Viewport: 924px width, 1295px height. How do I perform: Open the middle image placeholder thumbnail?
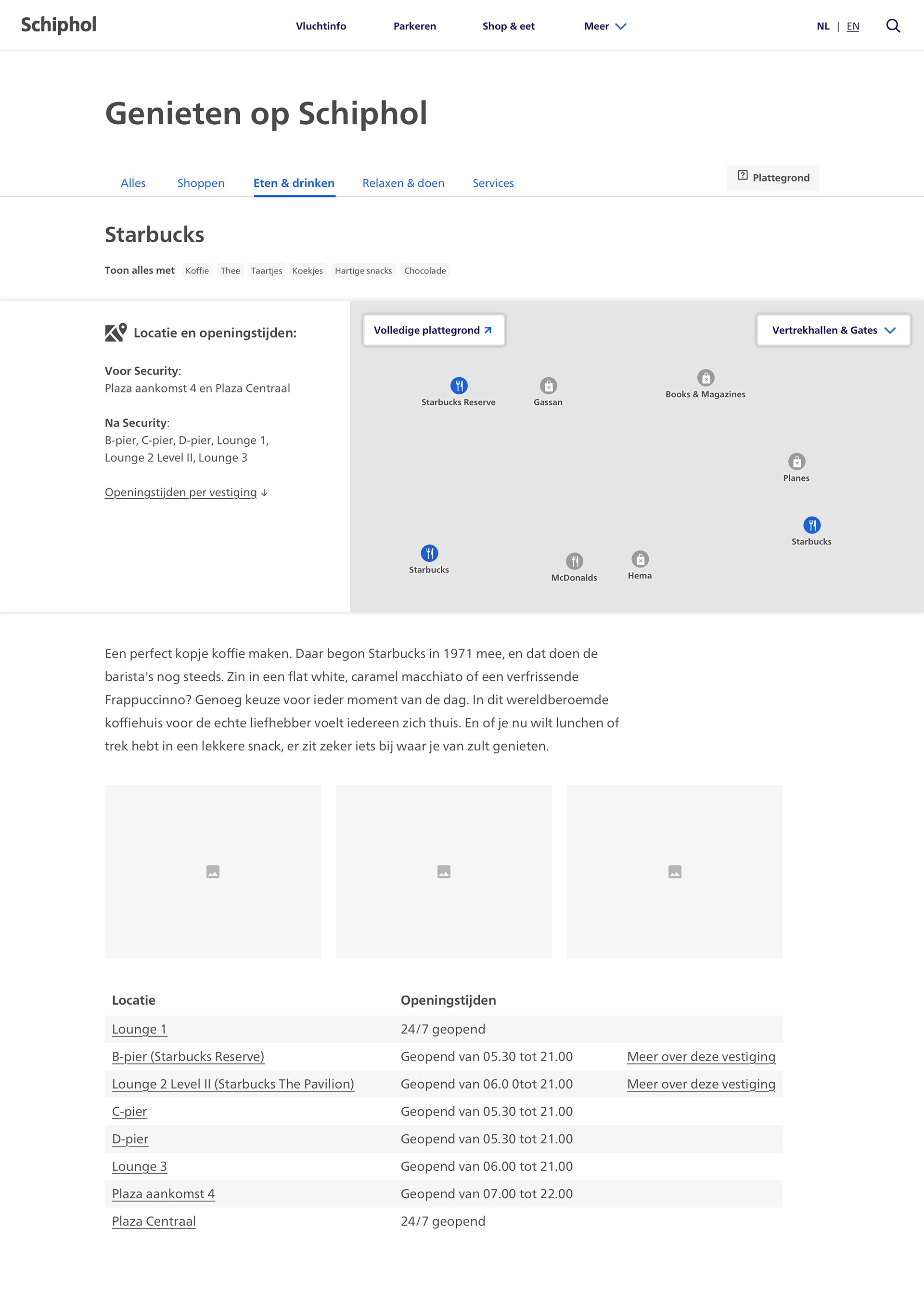[444, 871]
